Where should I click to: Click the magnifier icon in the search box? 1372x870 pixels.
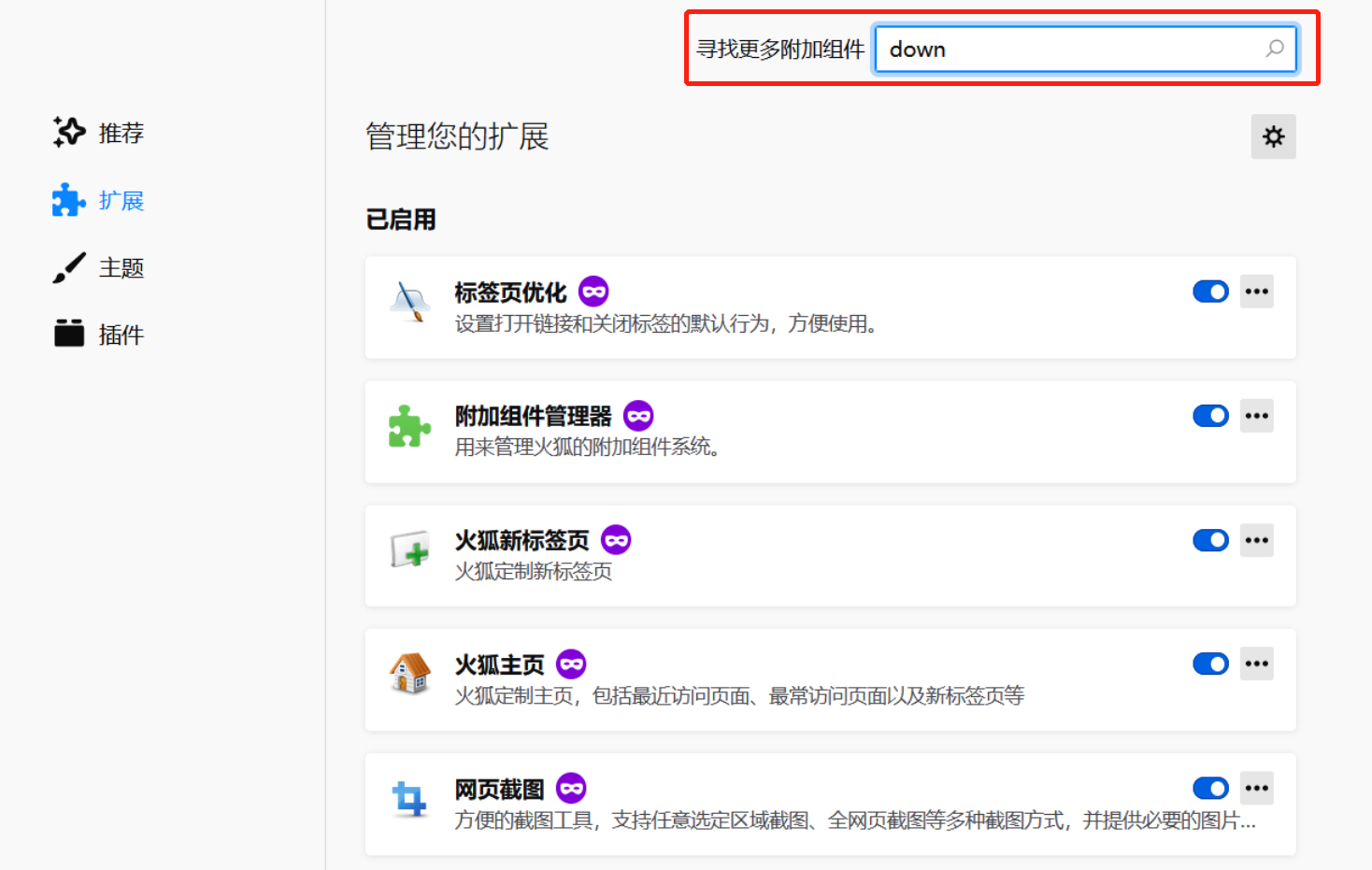[1275, 49]
